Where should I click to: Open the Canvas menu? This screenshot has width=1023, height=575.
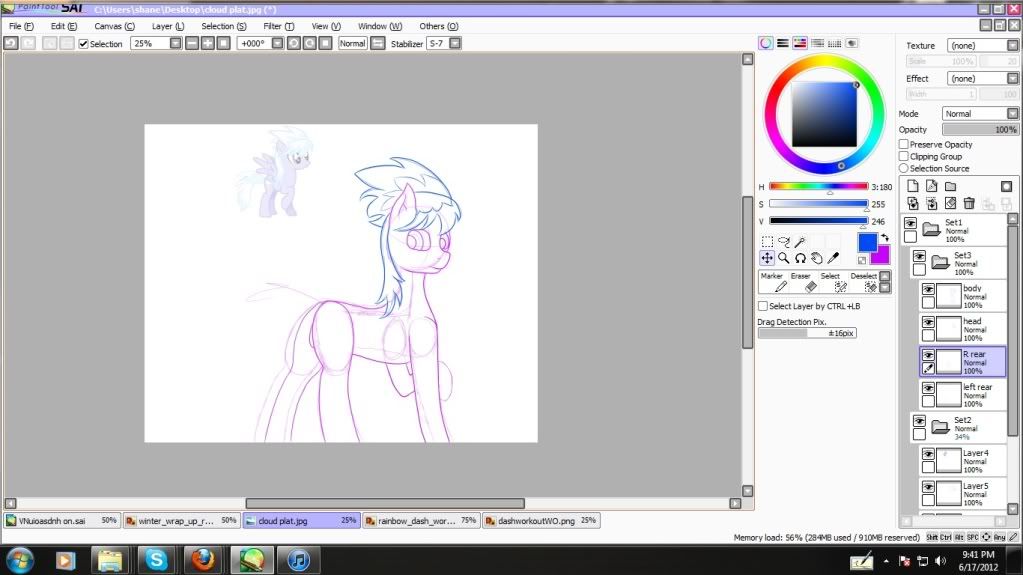114,26
